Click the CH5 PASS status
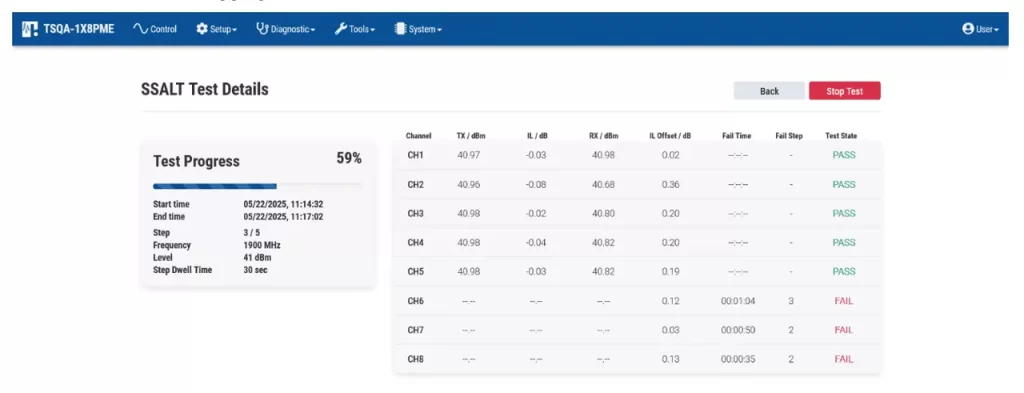 pos(844,272)
